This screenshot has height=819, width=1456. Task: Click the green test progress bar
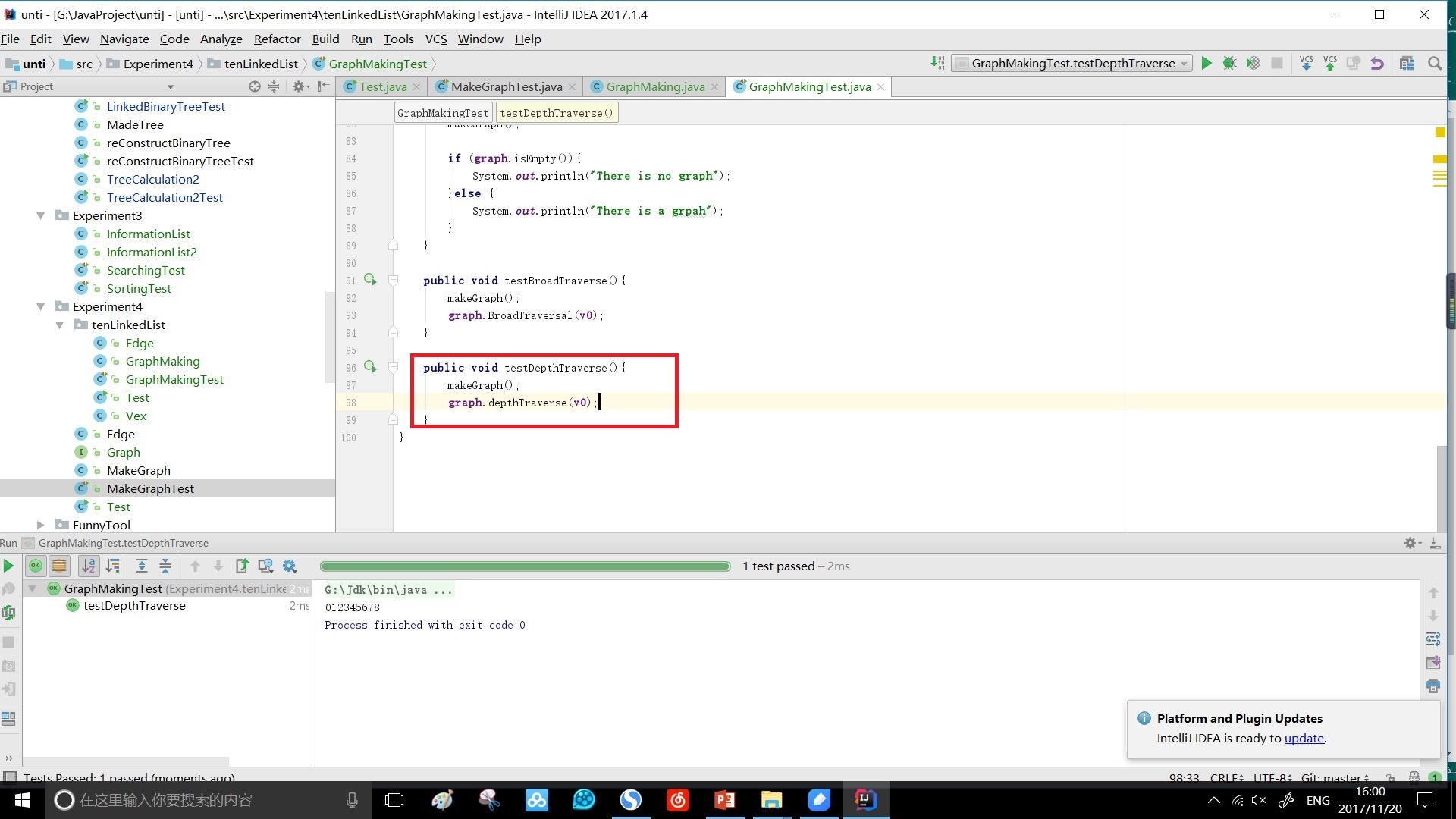tap(525, 566)
